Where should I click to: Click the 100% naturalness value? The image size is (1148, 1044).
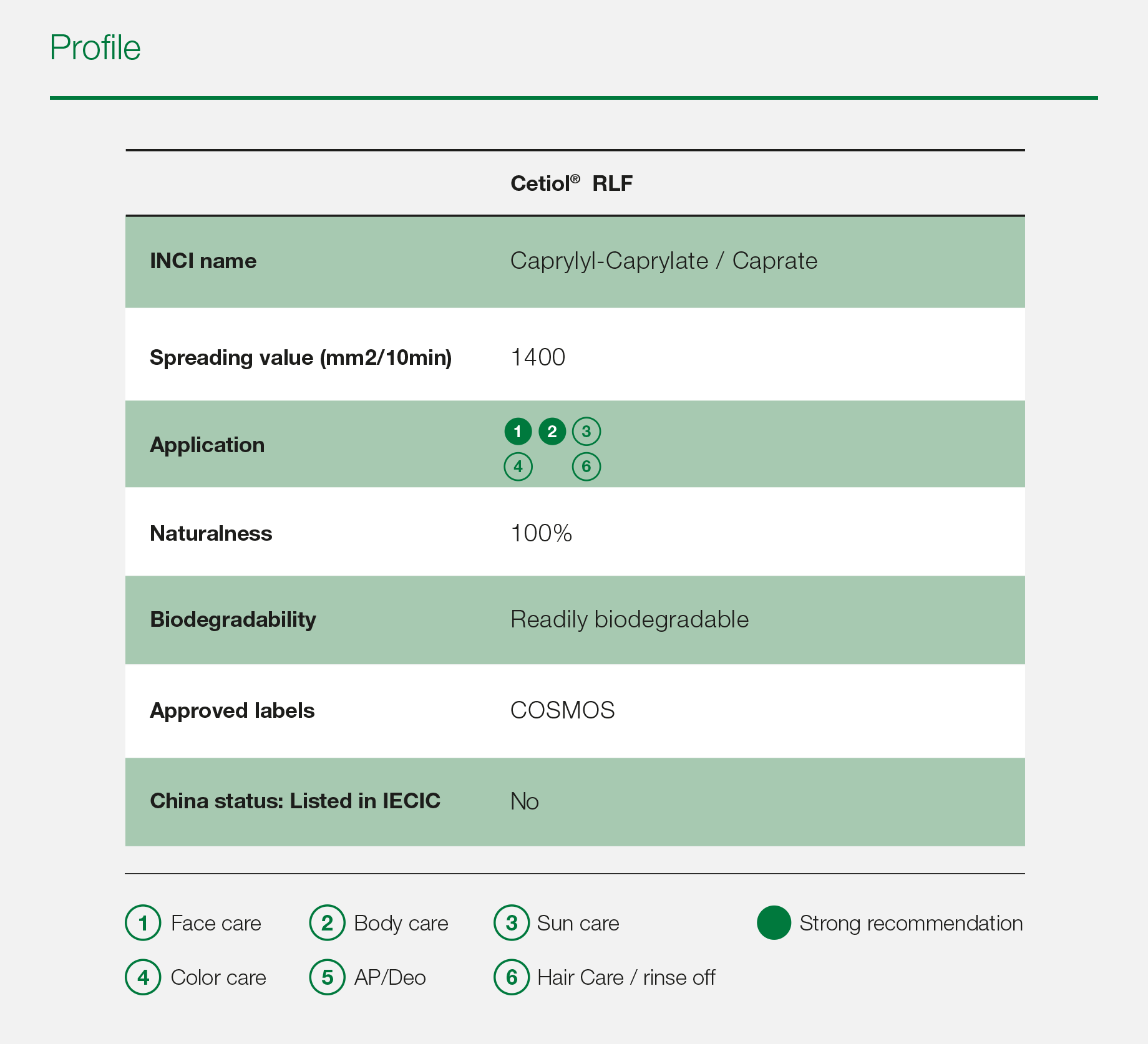point(542,533)
